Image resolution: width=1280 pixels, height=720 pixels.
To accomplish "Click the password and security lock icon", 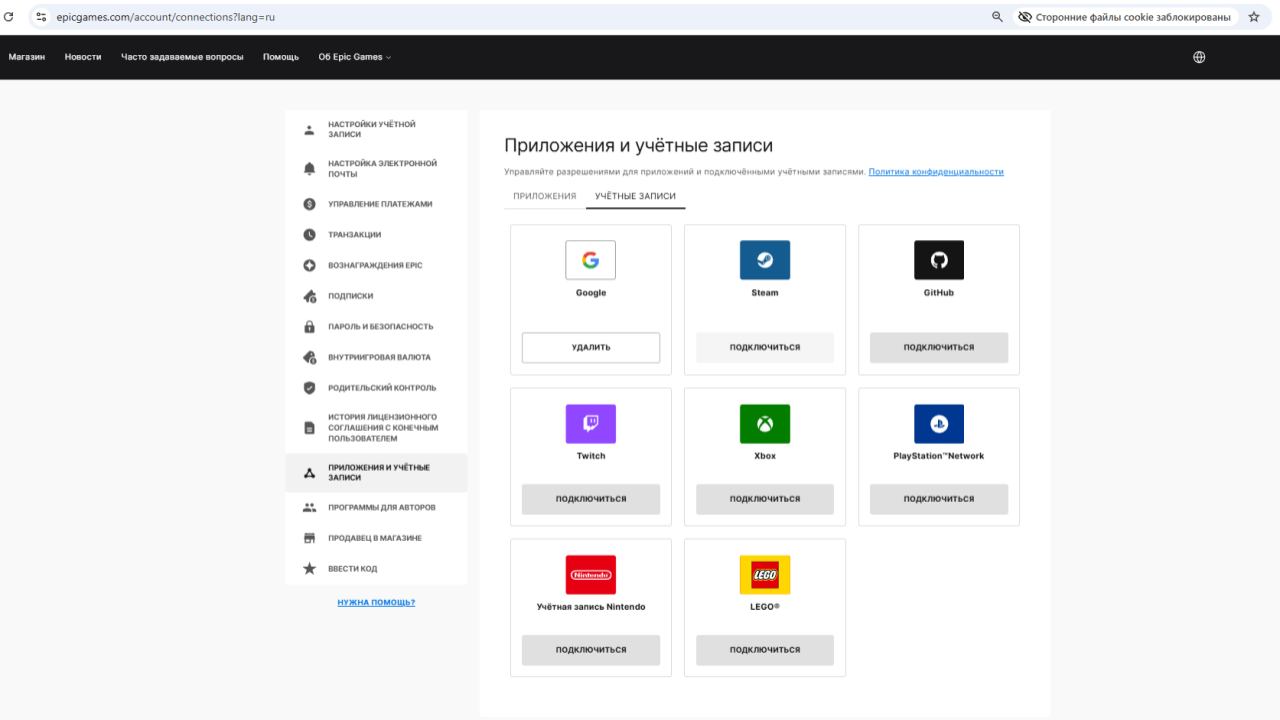I will [x=309, y=327].
